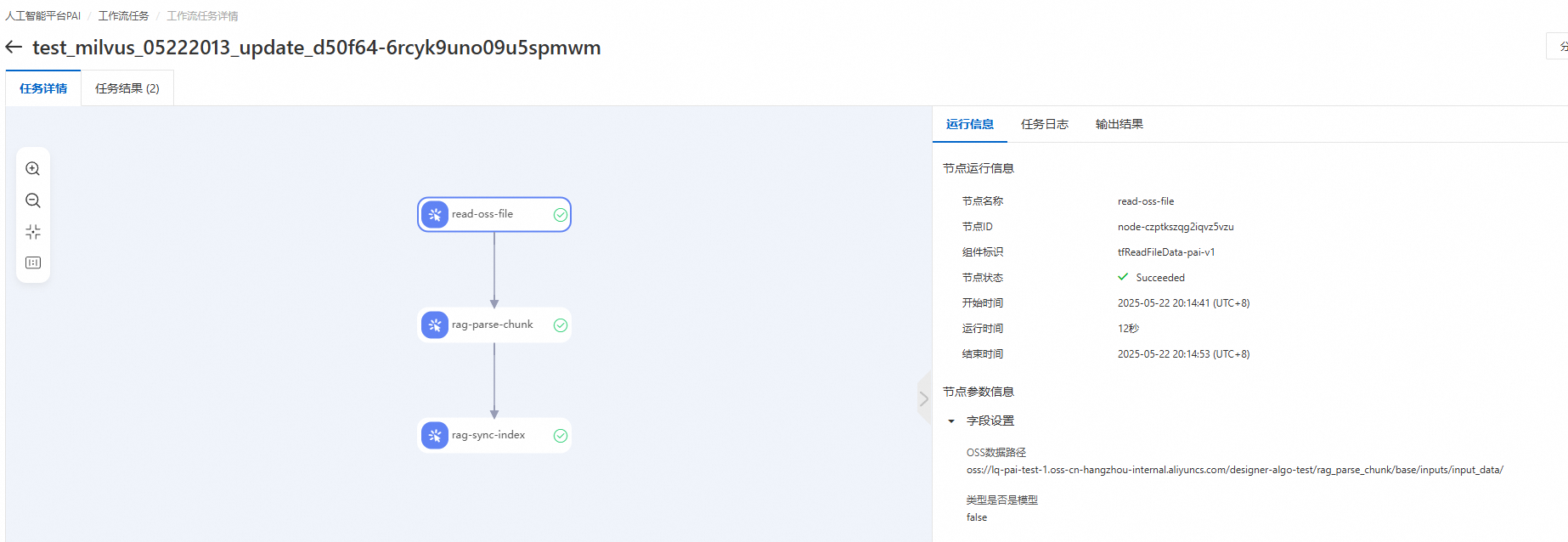
Task: Click the run duration 12秒 value
Action: coord(1128,329)
